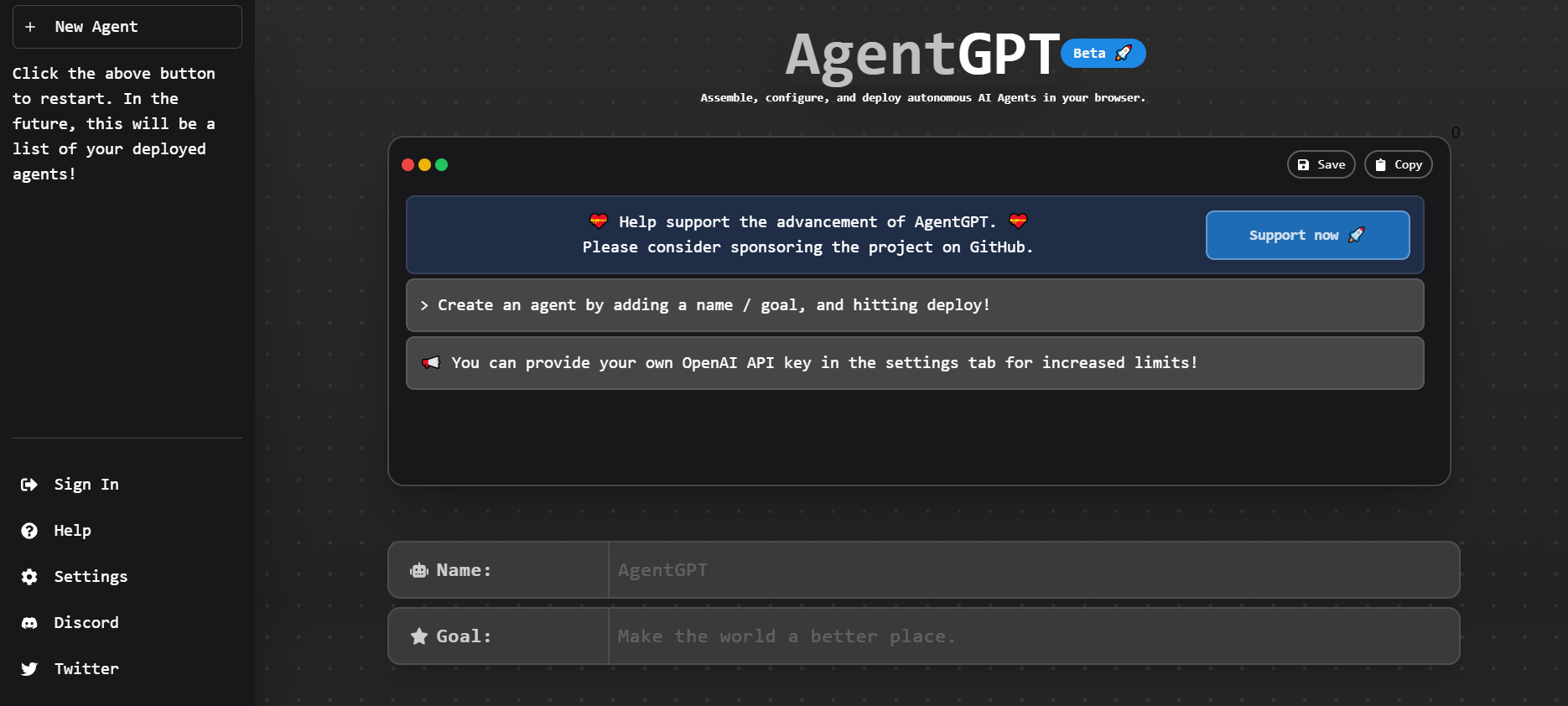Click the left heart icon in support banner

598,221
